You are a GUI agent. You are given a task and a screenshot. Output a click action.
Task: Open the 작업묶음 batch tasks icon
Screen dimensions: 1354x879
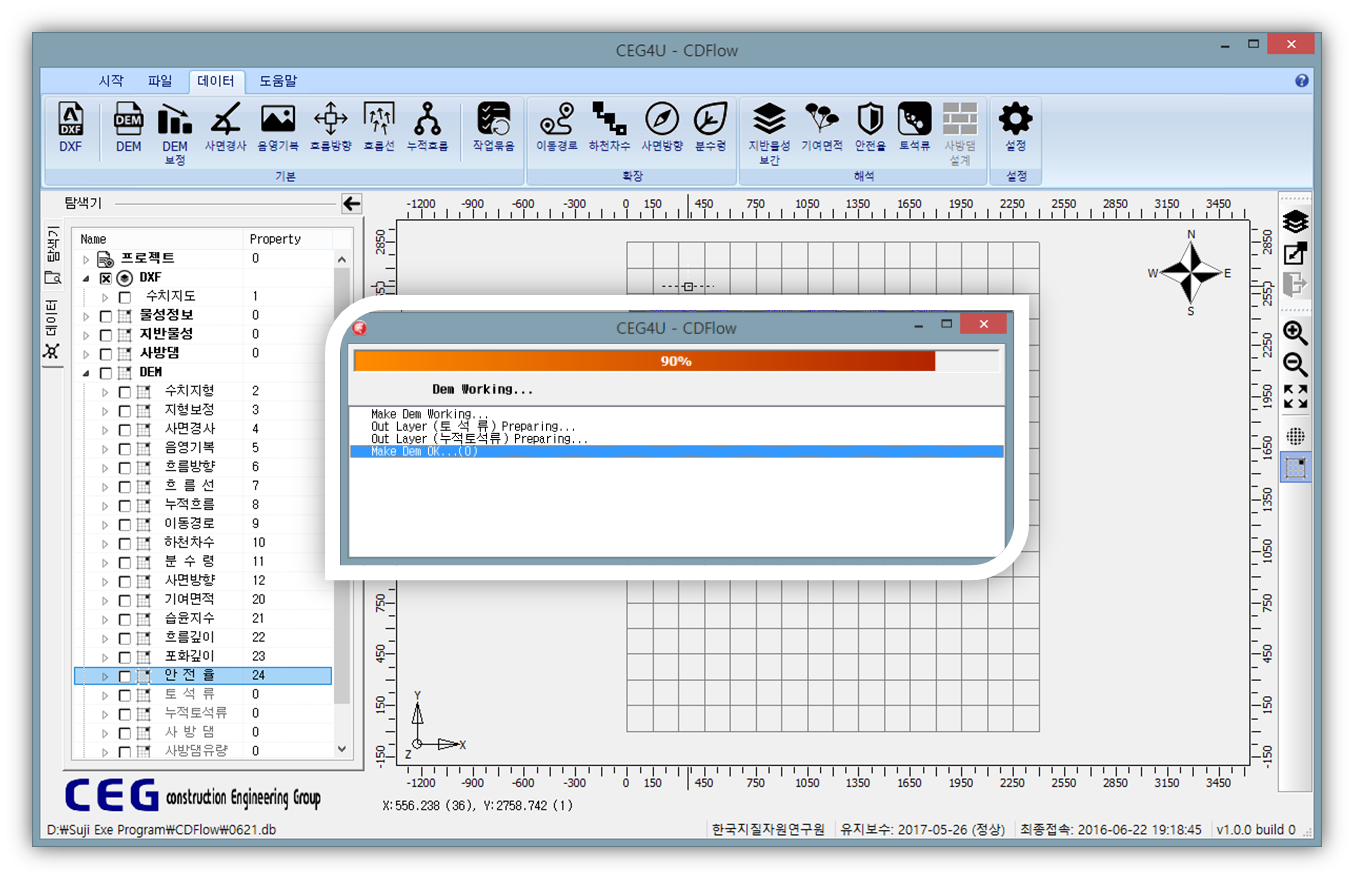(493, 119)
